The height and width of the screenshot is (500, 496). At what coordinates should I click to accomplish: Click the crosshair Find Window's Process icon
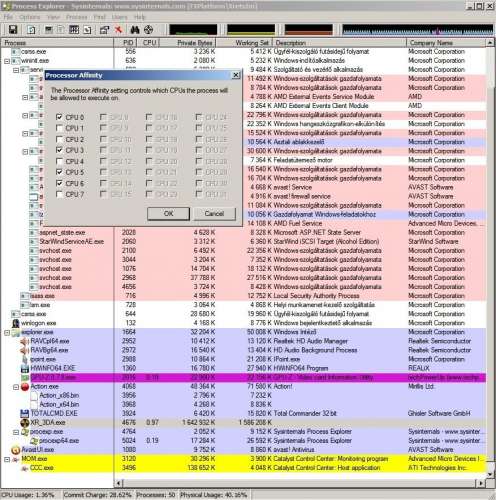click(x=148, y=30)
